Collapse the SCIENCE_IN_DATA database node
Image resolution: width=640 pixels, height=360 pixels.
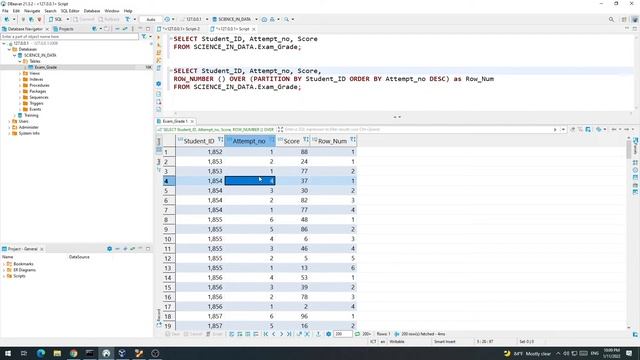15,55
